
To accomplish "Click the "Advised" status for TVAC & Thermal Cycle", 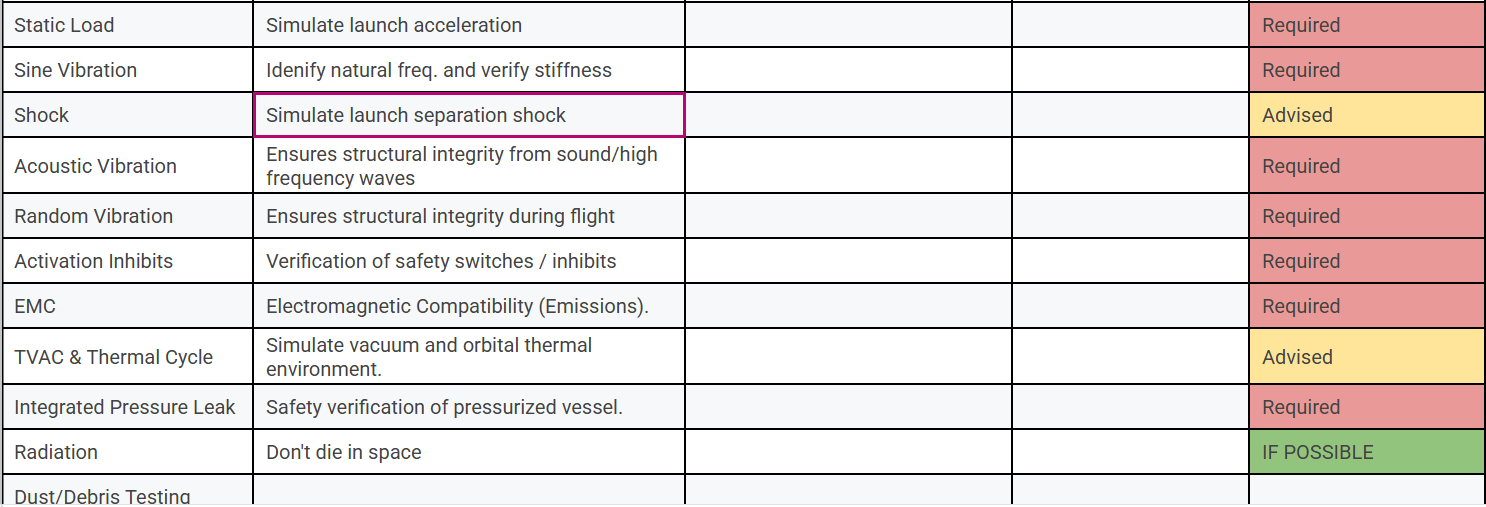I will pos(1366,357).
